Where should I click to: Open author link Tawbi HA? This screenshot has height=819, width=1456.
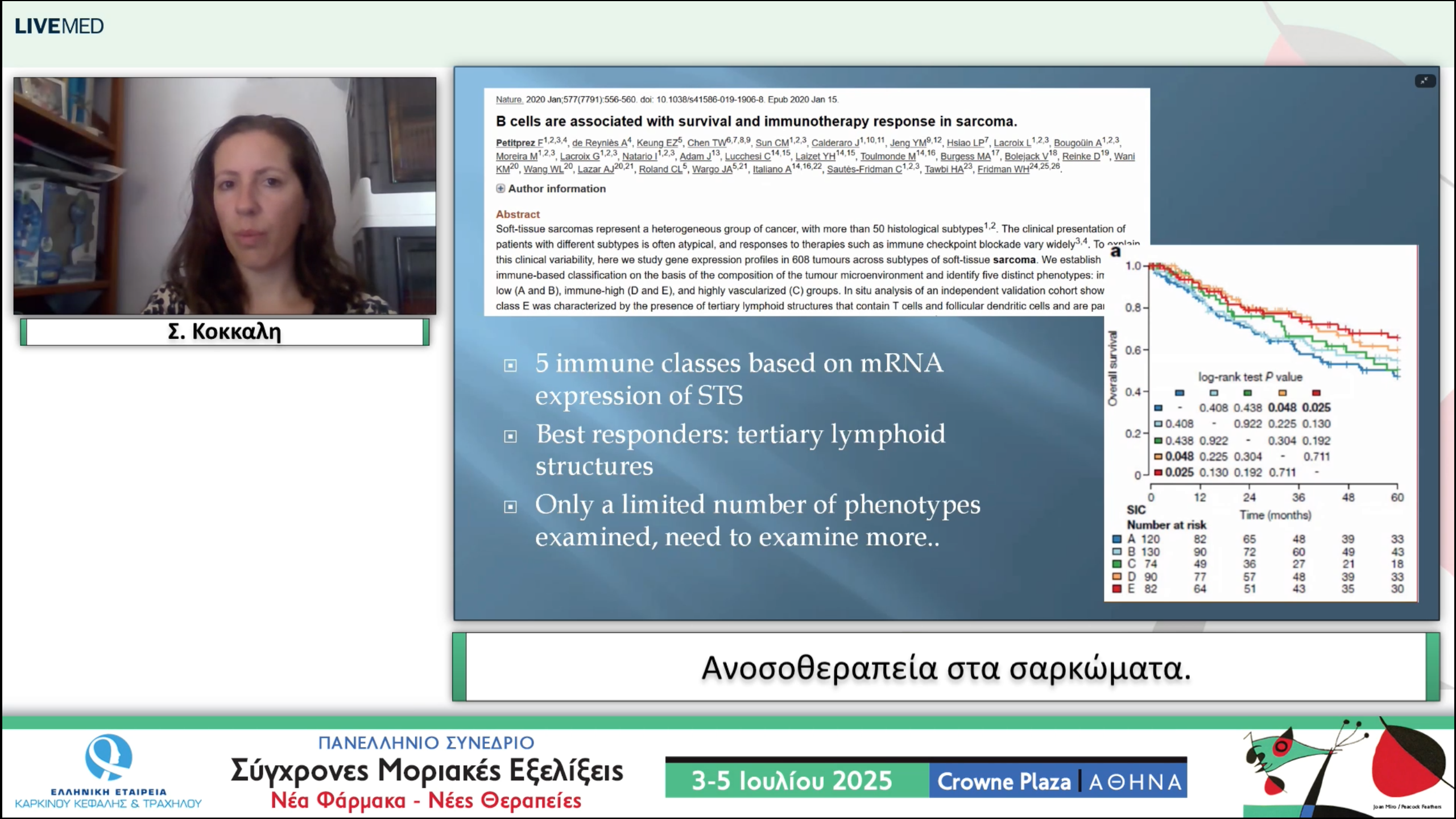tap(944, 169)
